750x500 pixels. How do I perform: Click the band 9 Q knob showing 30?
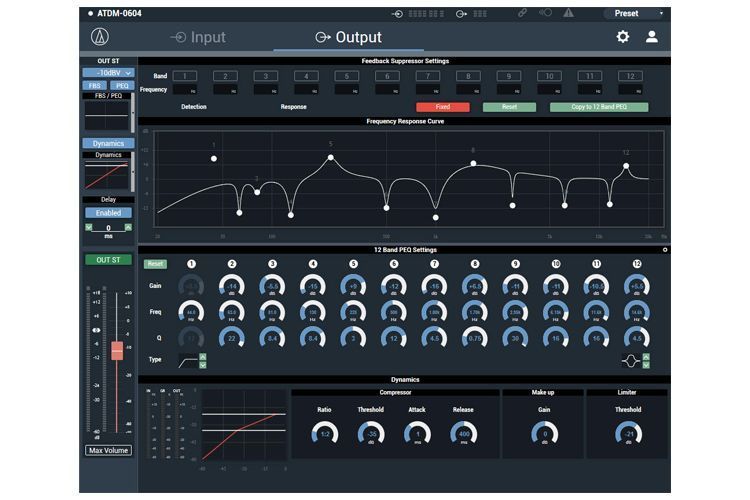515,338
